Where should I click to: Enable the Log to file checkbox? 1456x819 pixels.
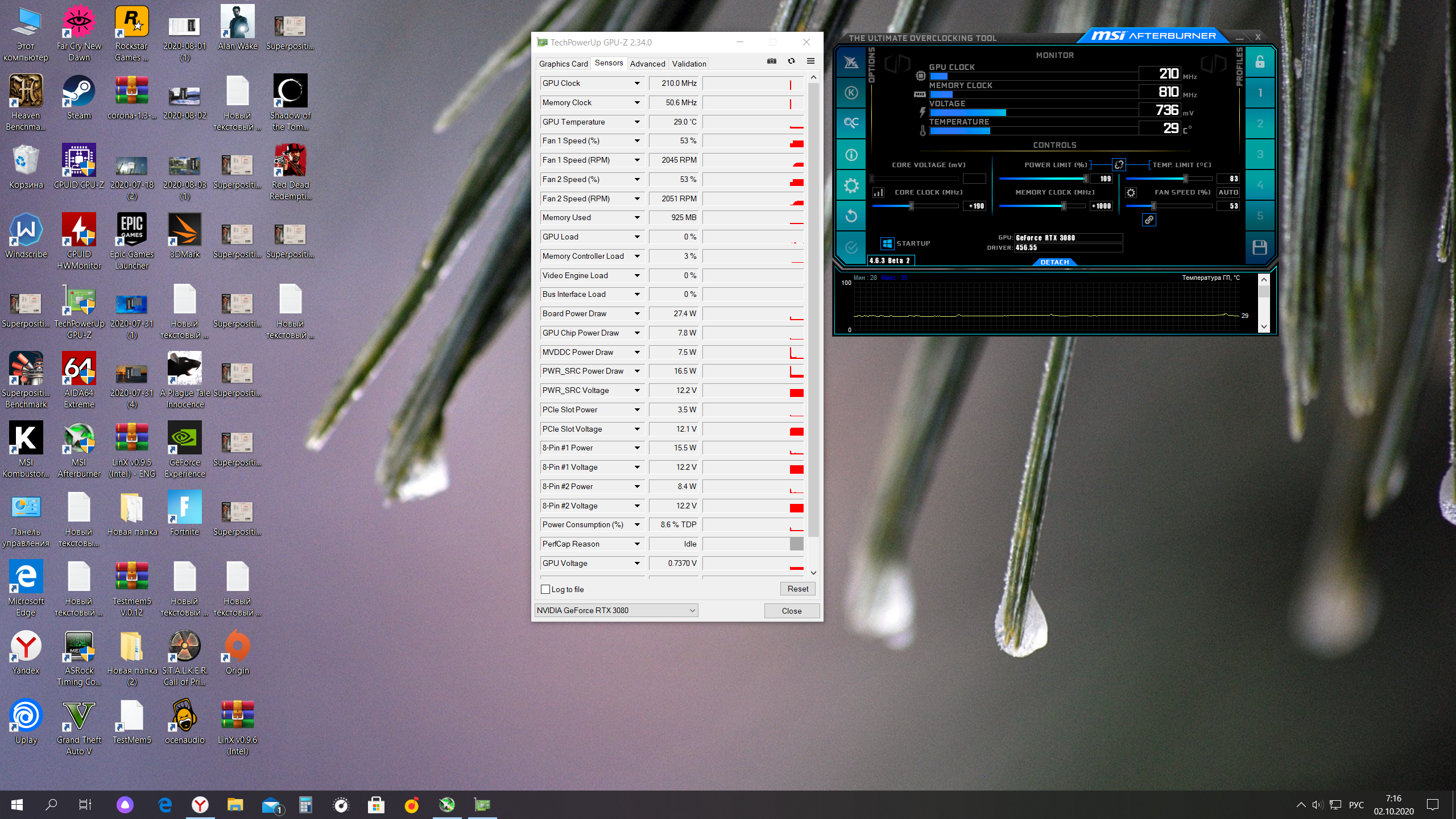545,589
